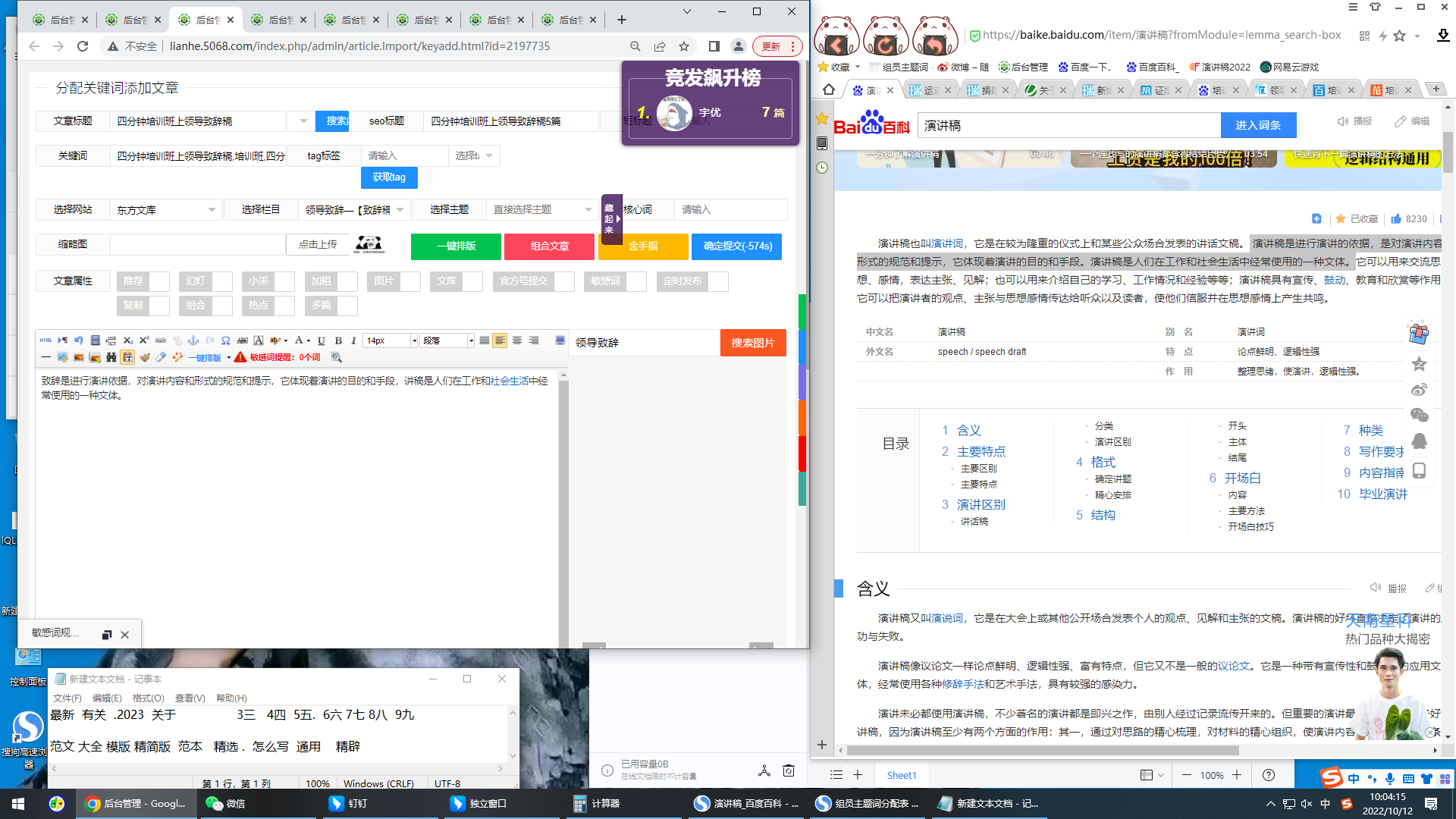Image resolution: width=1456 pixels, height=819 pixels.
Task: Open the 东方文库 website selection dropdown
Action: (165, 209)
